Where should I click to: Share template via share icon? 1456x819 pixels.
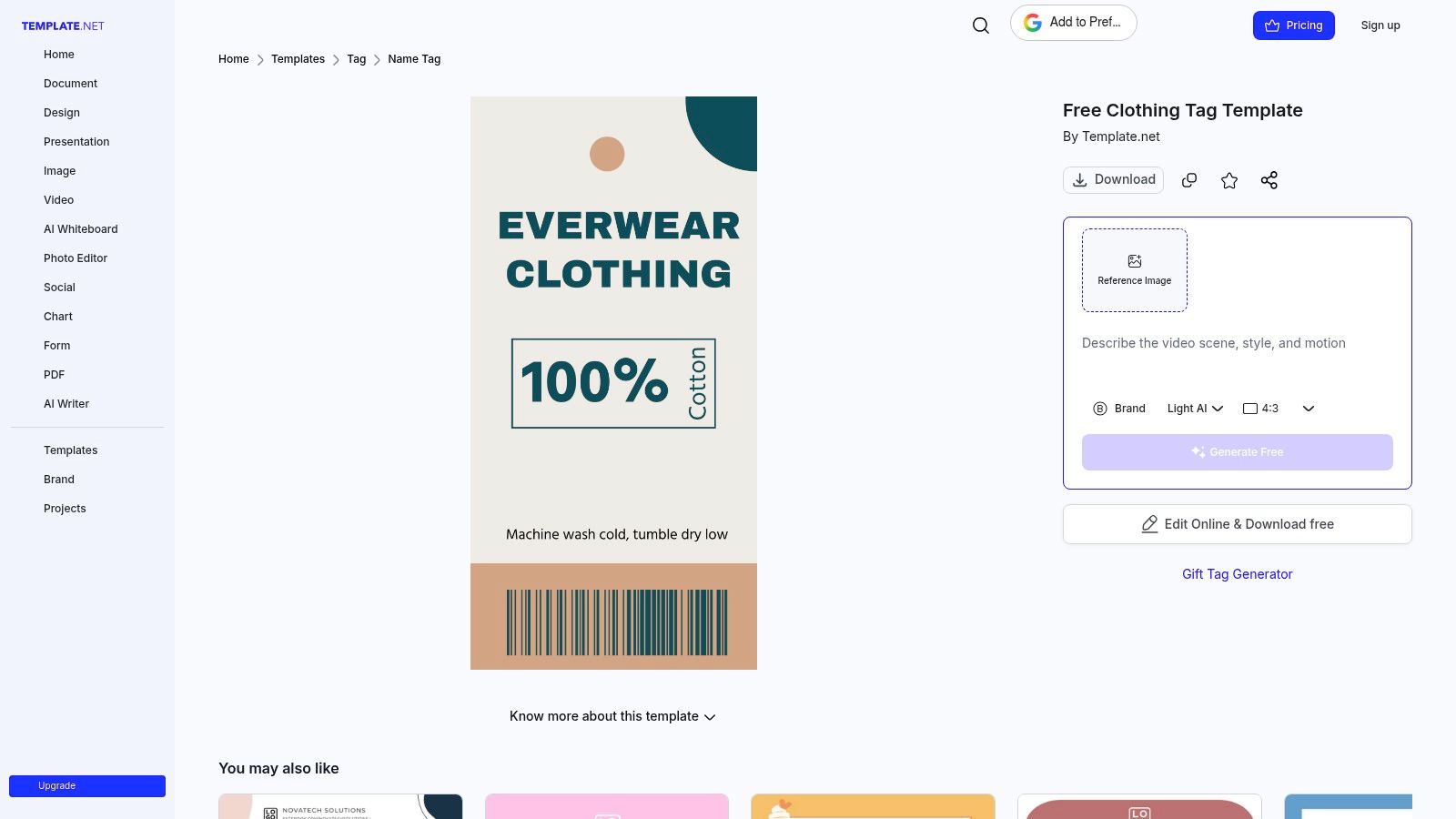1269,180
